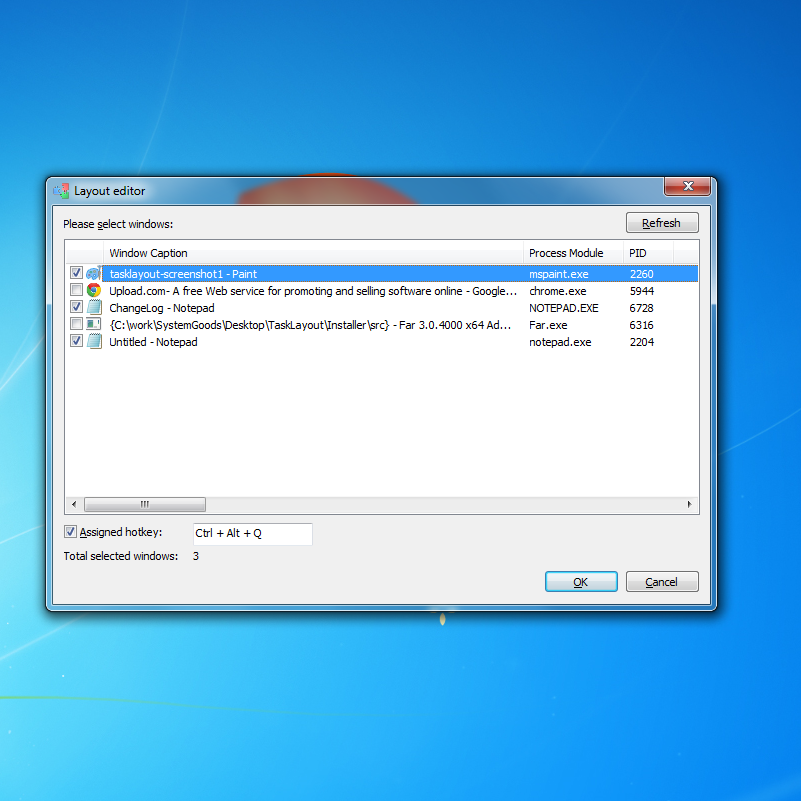
Task: Click the Refresh button
Action: [662, 223]
